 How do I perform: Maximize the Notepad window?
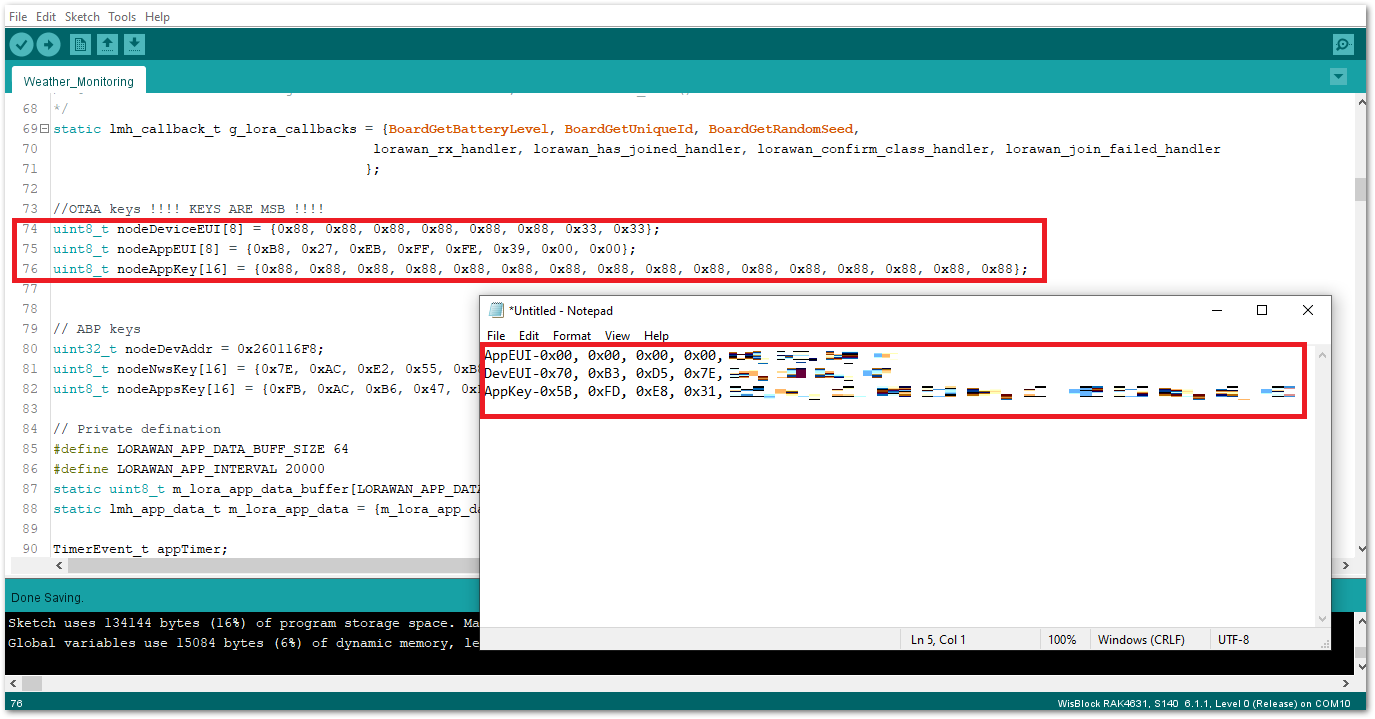1262,311
